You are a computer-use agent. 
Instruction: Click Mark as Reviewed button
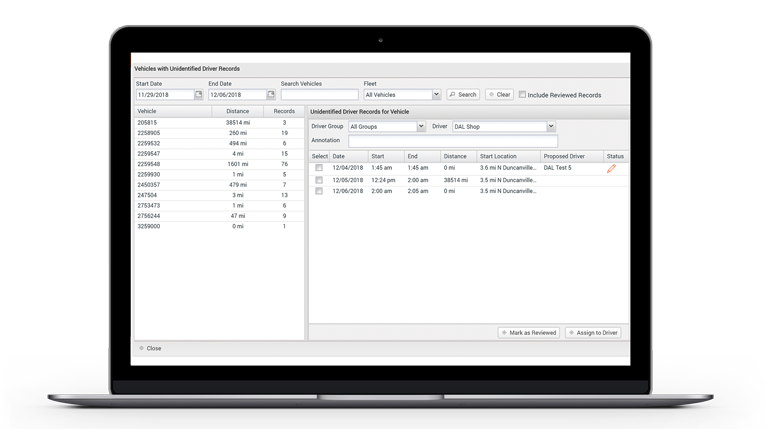528,332
